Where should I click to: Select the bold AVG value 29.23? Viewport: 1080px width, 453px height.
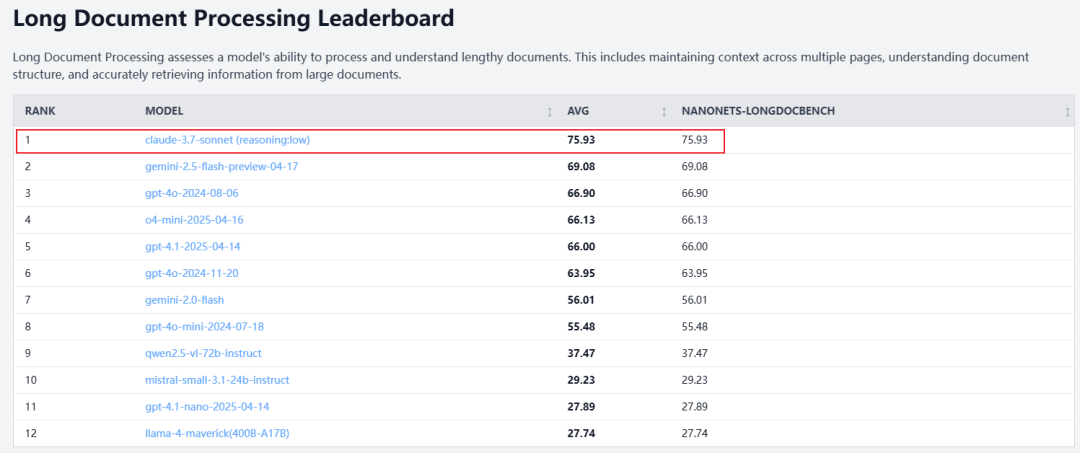coord(581,380)
